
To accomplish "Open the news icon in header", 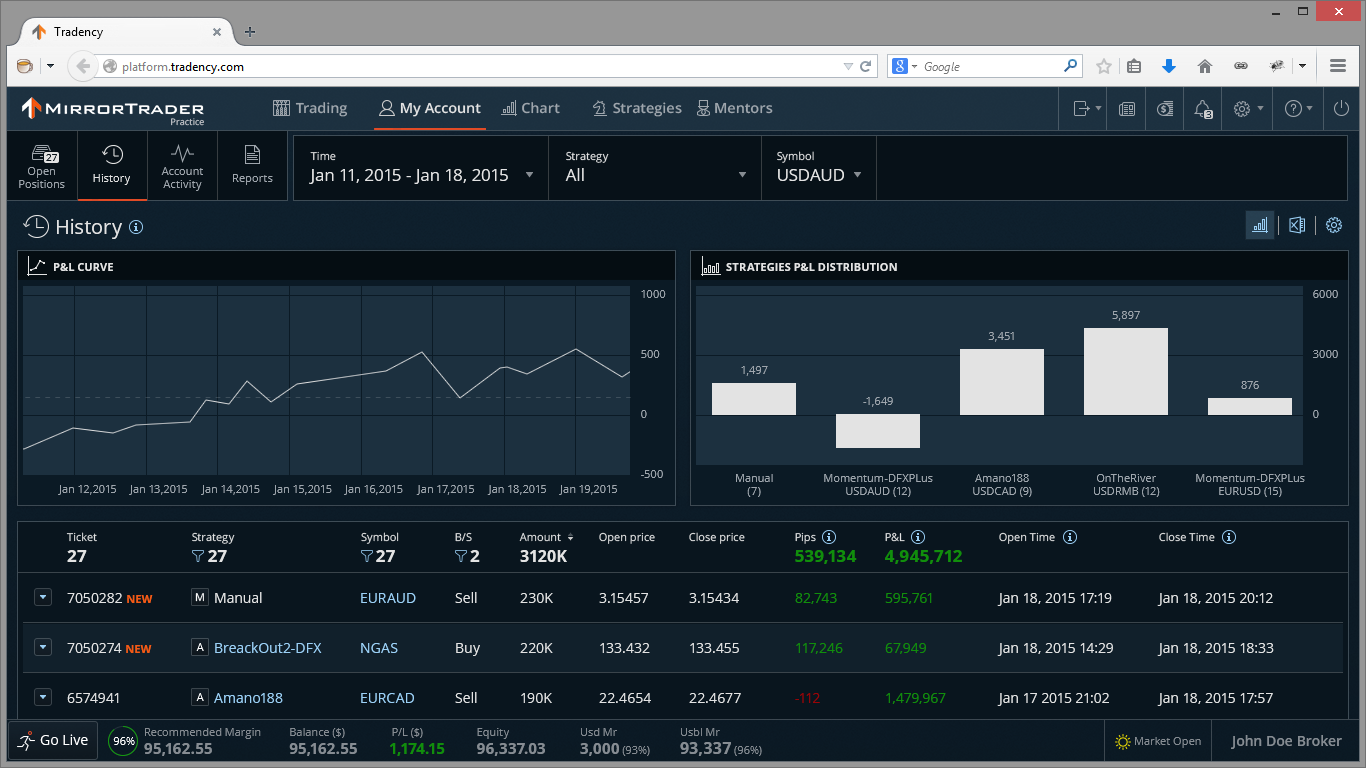I will click(1127, 109).
